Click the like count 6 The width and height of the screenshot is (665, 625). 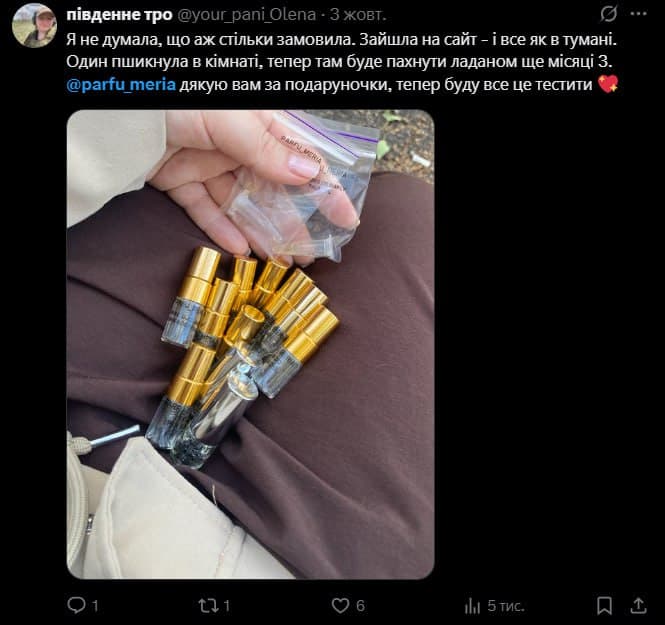pos(360,605)
